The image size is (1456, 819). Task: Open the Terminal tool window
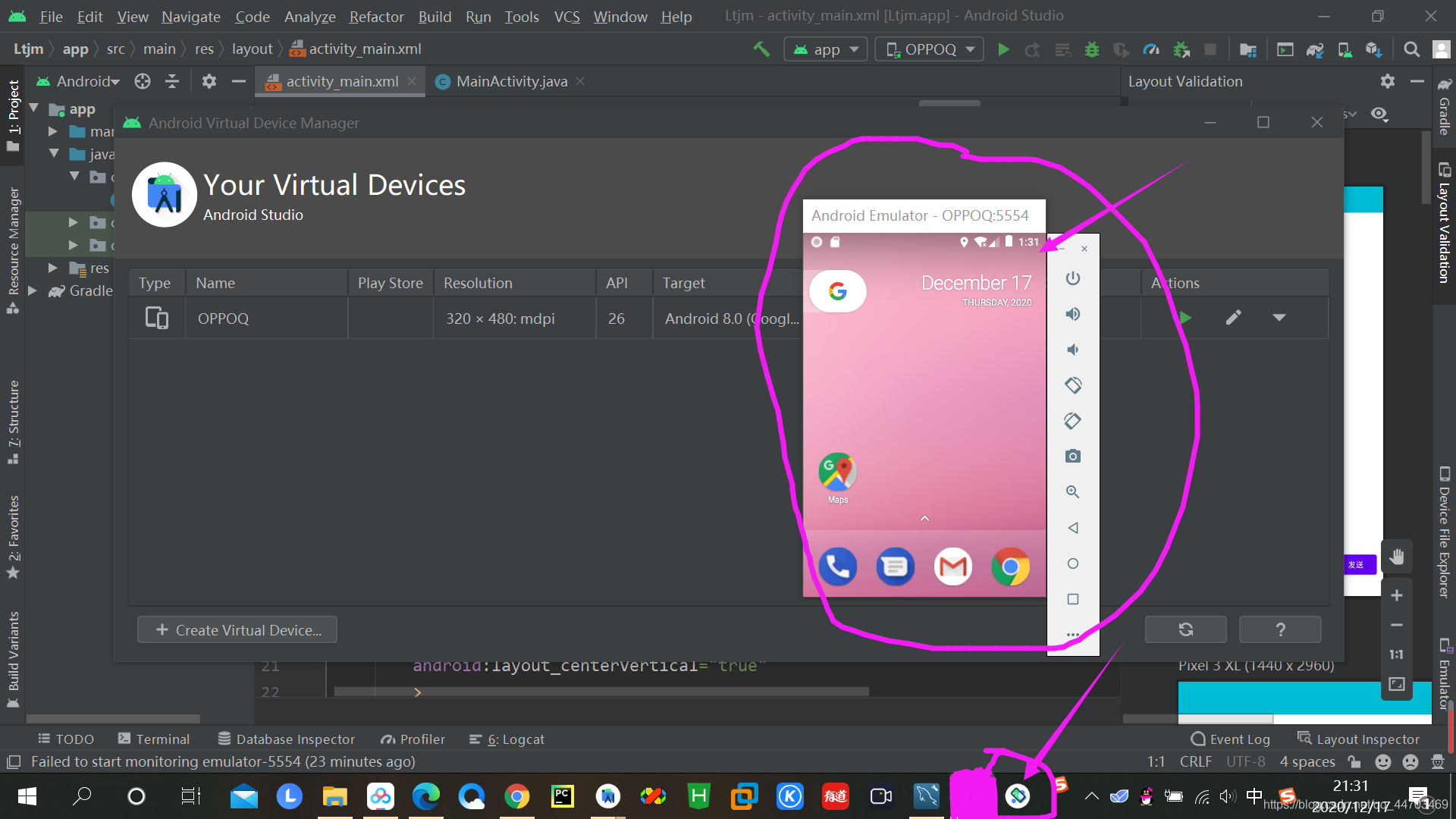point(154,739)
